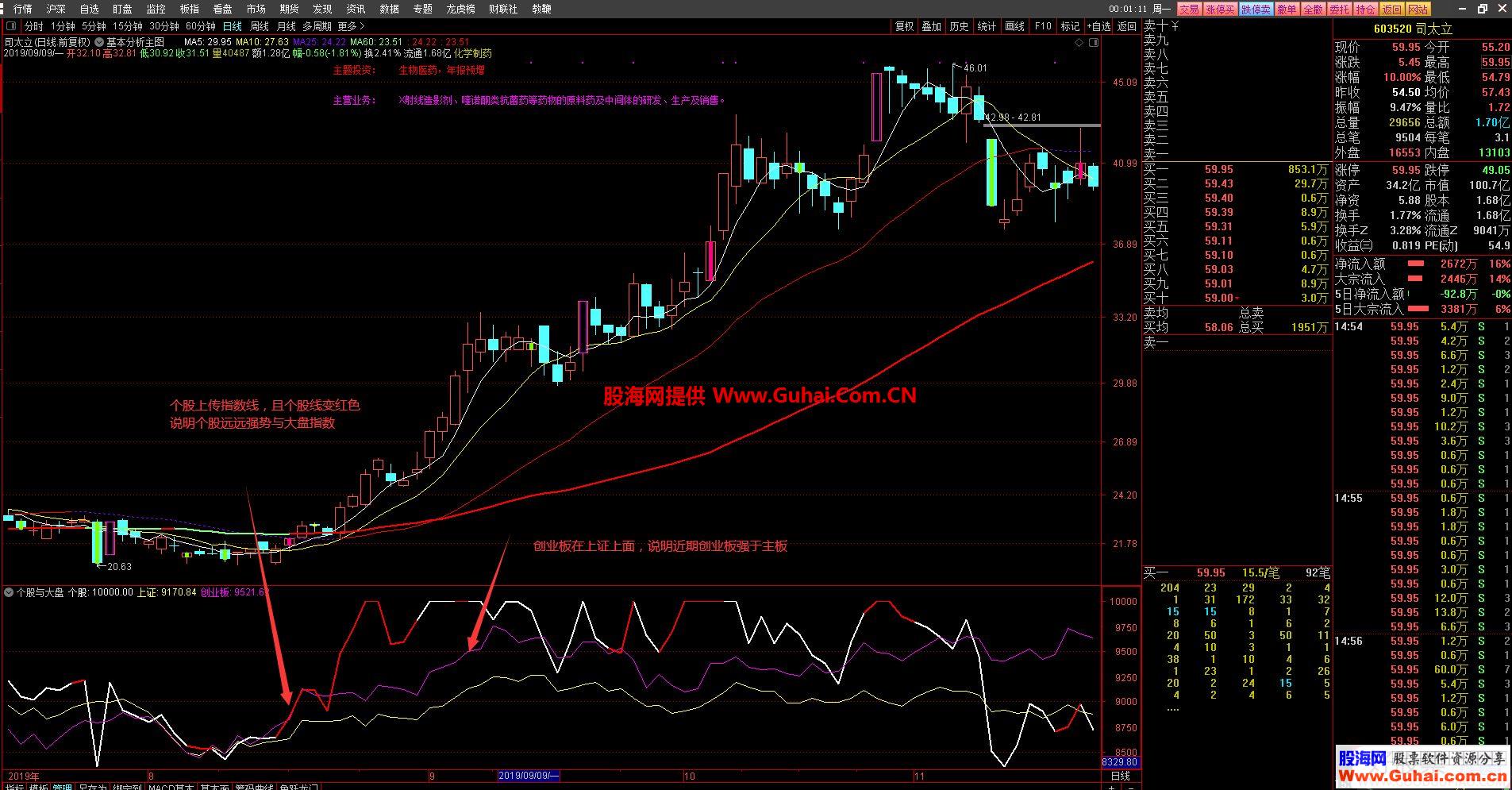Click the 净流入额 row in quote panel
This screenshot has height=790, width=1512.
[1422, 264]
